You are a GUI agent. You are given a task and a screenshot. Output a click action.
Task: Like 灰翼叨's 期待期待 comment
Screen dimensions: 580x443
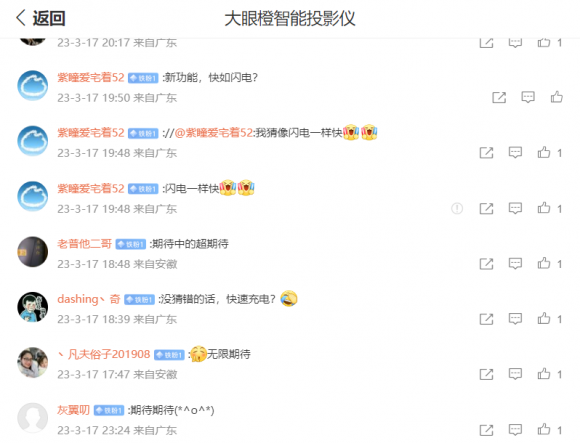coord(544,430)
